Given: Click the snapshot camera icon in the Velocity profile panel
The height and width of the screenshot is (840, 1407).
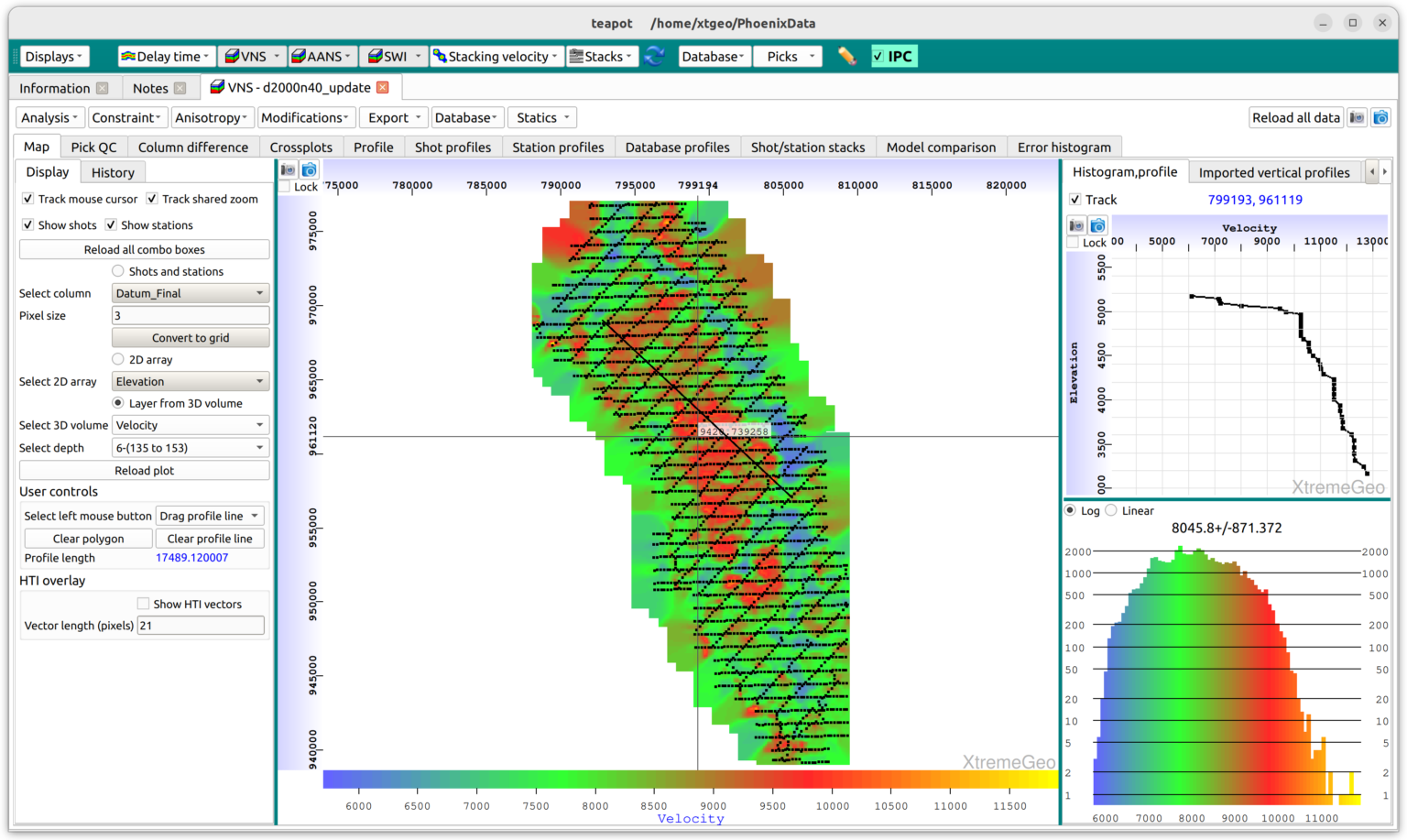Looking at the screenshot, I should [1097, 225].
